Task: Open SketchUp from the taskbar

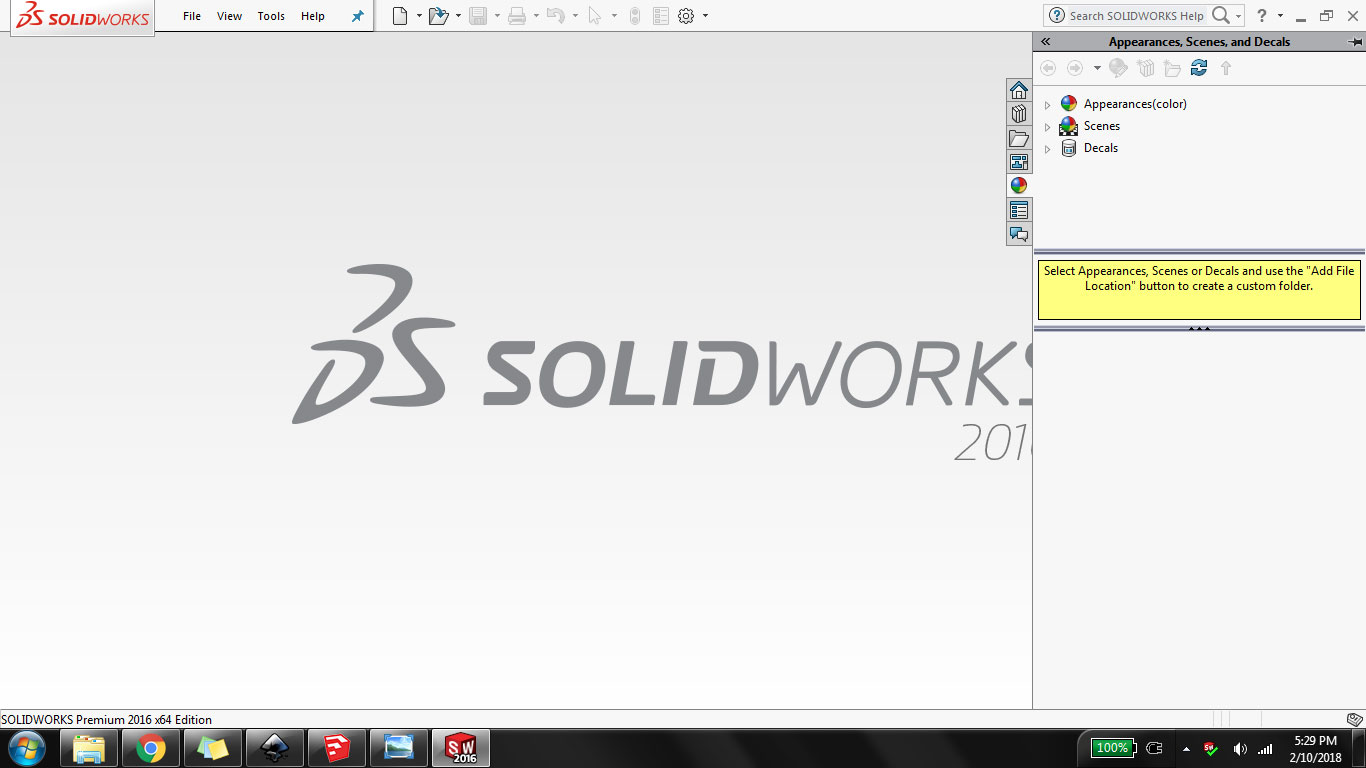Action: point(337,748)
